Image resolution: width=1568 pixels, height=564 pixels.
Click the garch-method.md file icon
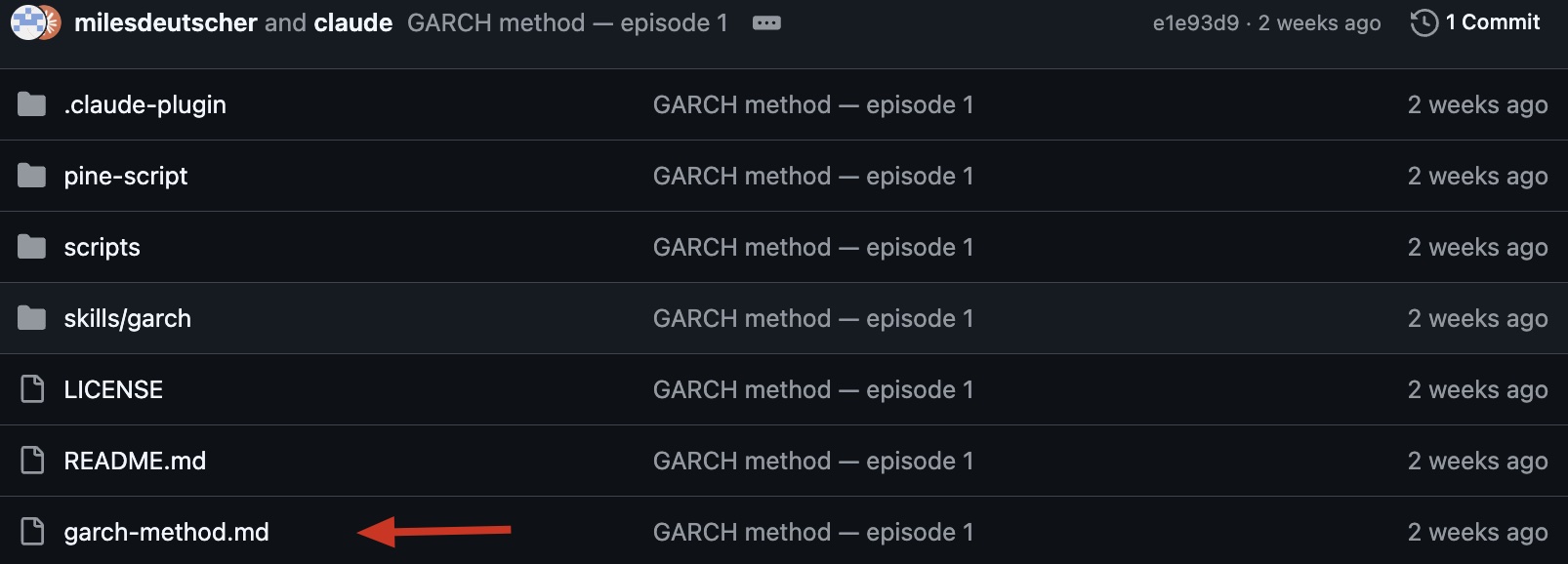(x=32, y=532)
